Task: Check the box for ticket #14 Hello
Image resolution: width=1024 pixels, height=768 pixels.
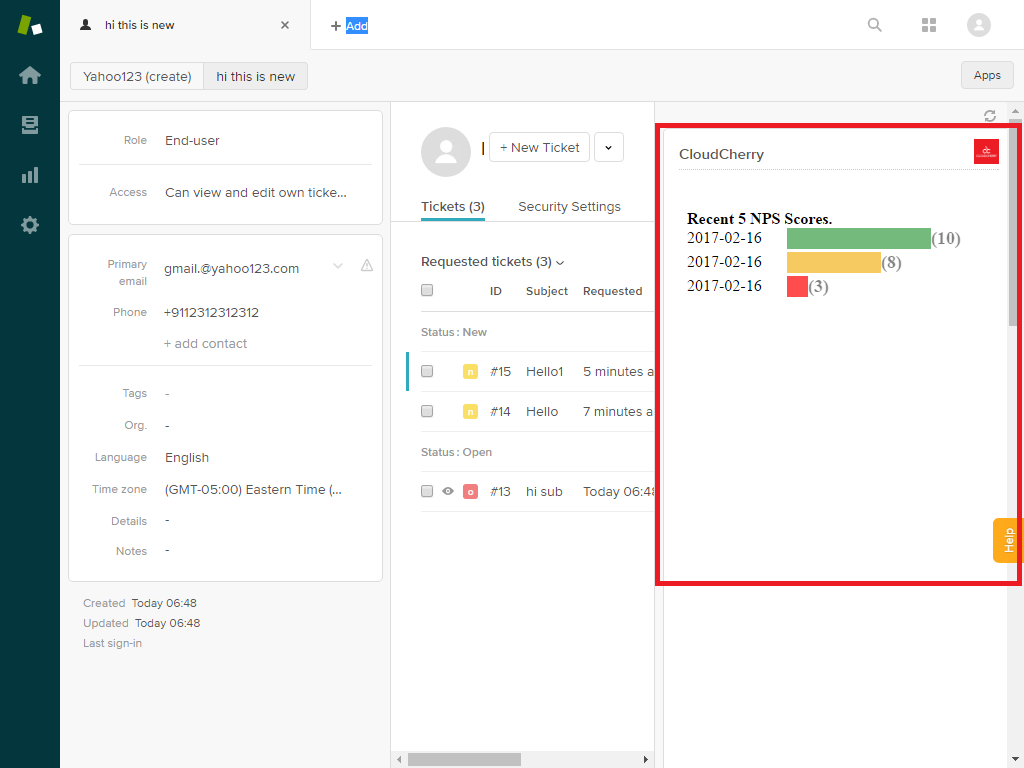Action: (427, 411)
